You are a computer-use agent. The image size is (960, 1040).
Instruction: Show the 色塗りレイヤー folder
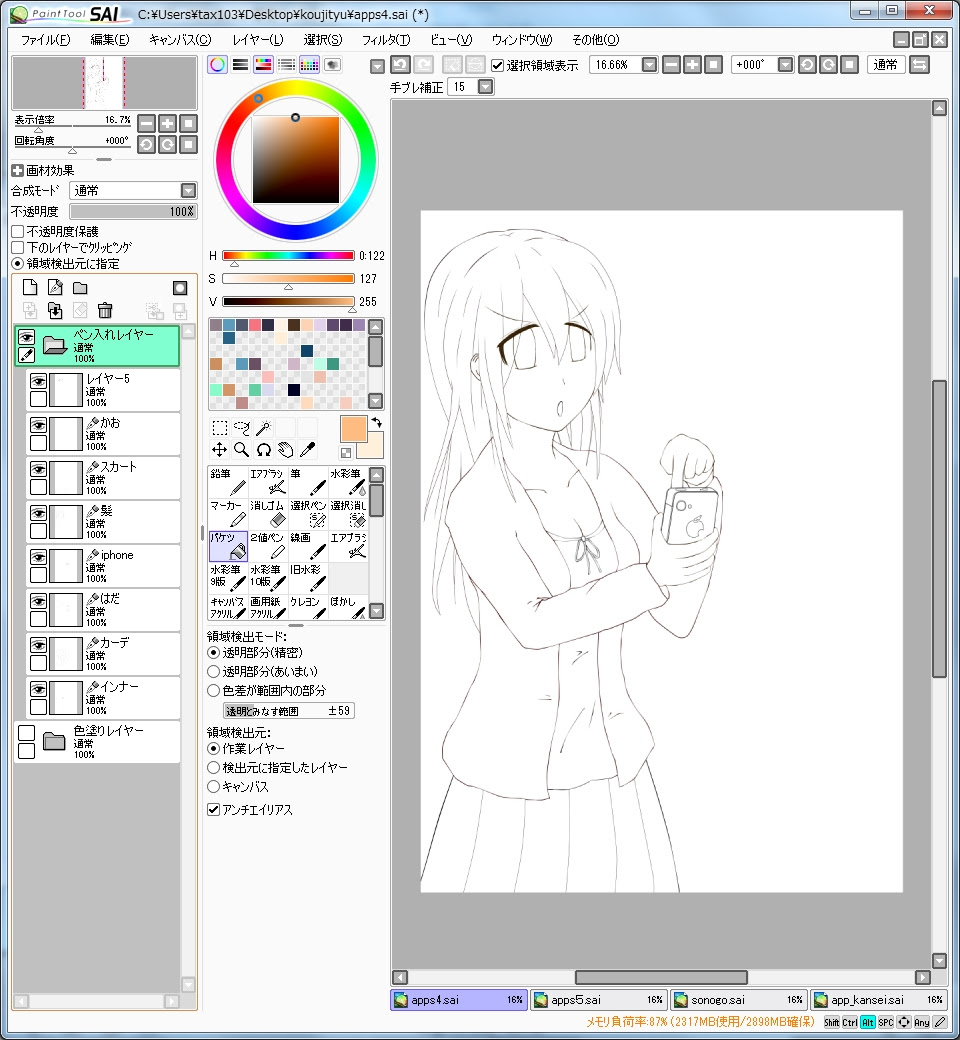[27, 733]
